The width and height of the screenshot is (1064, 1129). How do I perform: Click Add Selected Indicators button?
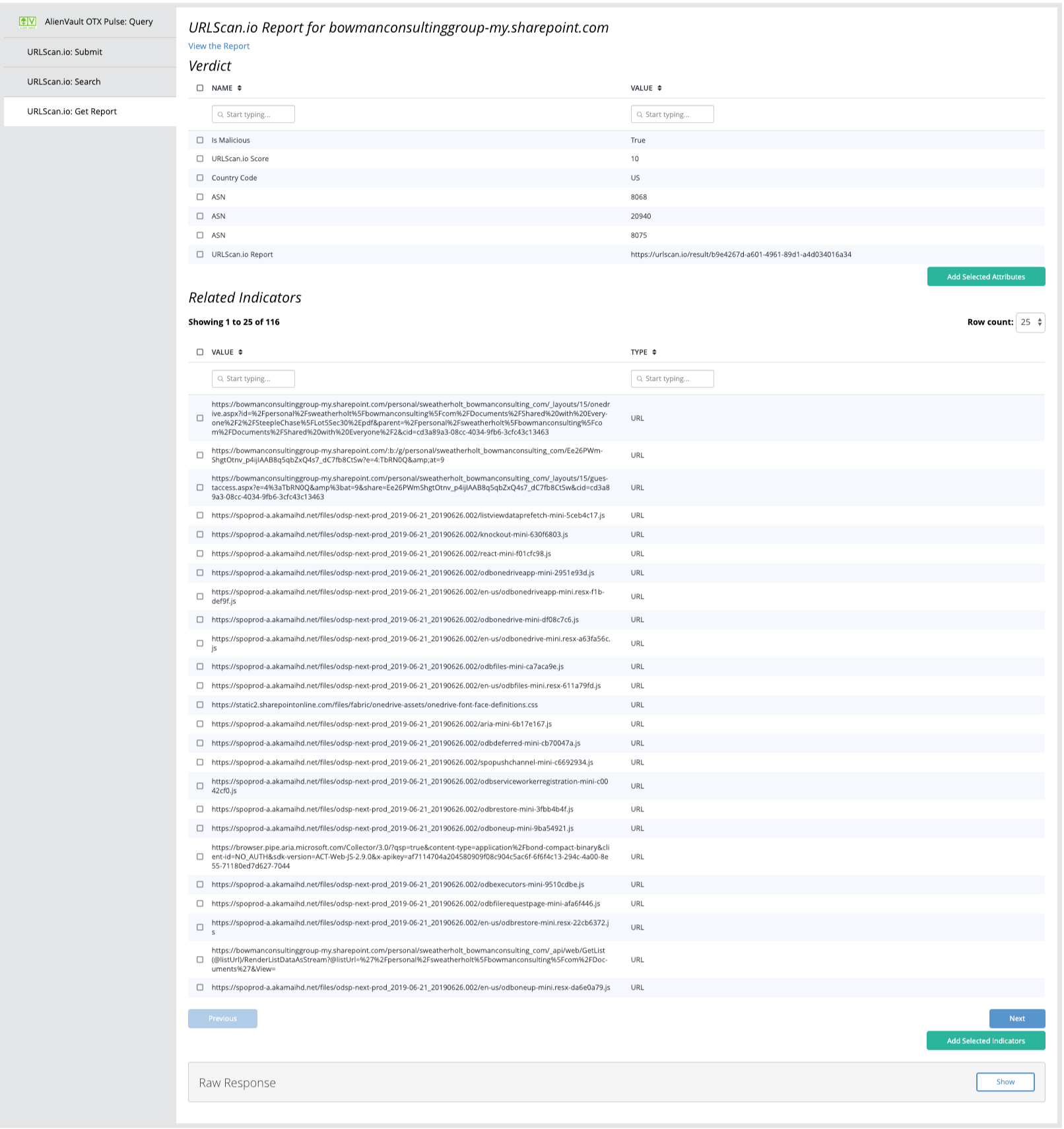click(985, 1041)
